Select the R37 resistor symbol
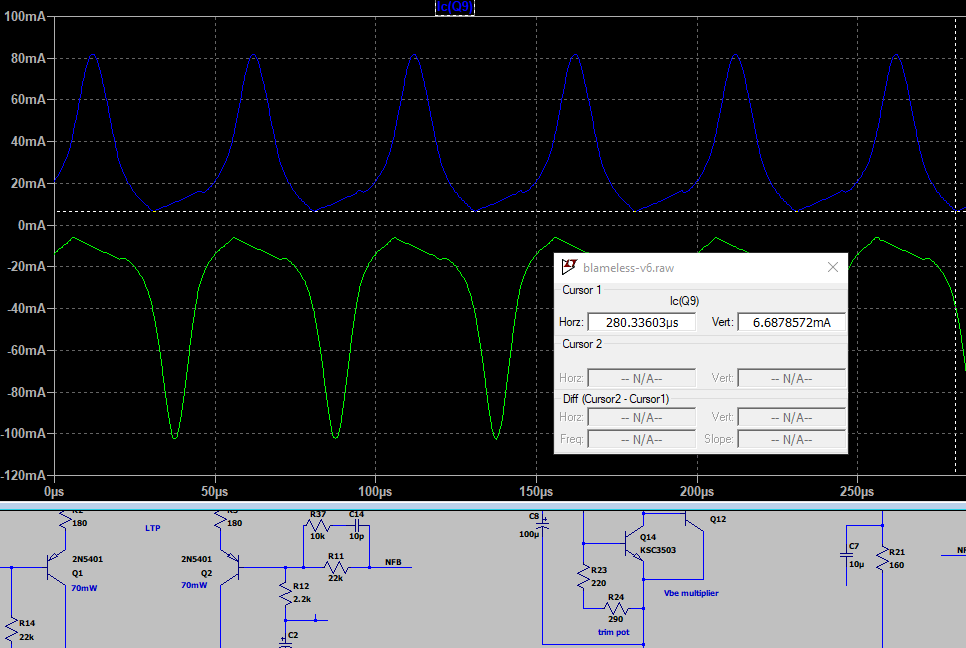 pos(317,526)
